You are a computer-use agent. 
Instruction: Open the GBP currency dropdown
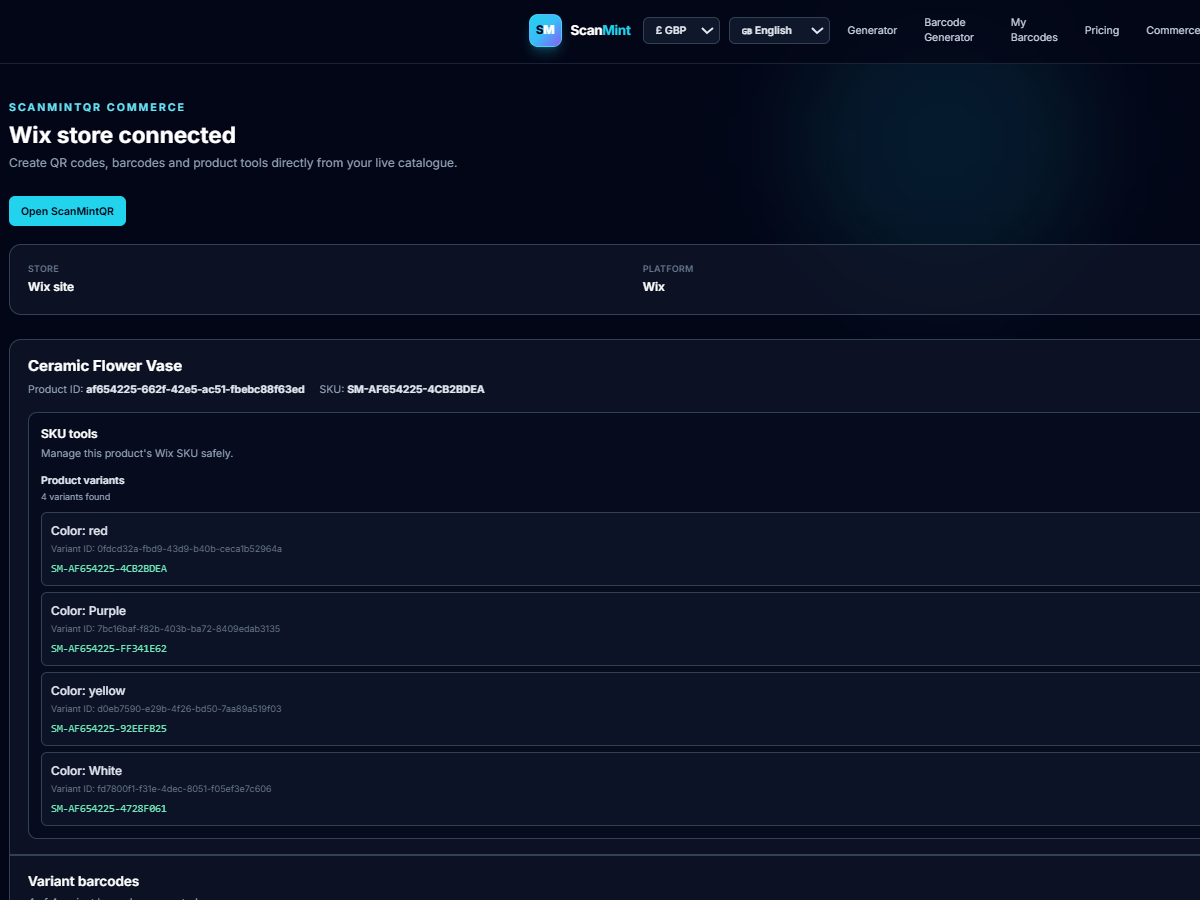681,30
